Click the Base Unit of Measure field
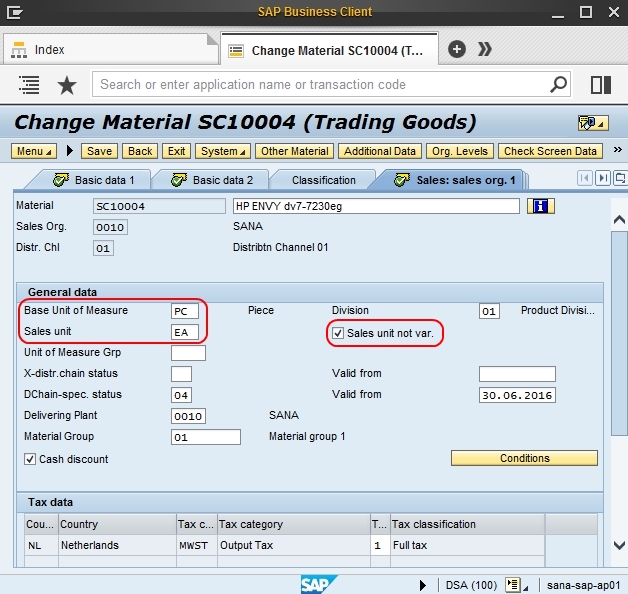This screenshot has height=594, width=628. tap(185, 311)
